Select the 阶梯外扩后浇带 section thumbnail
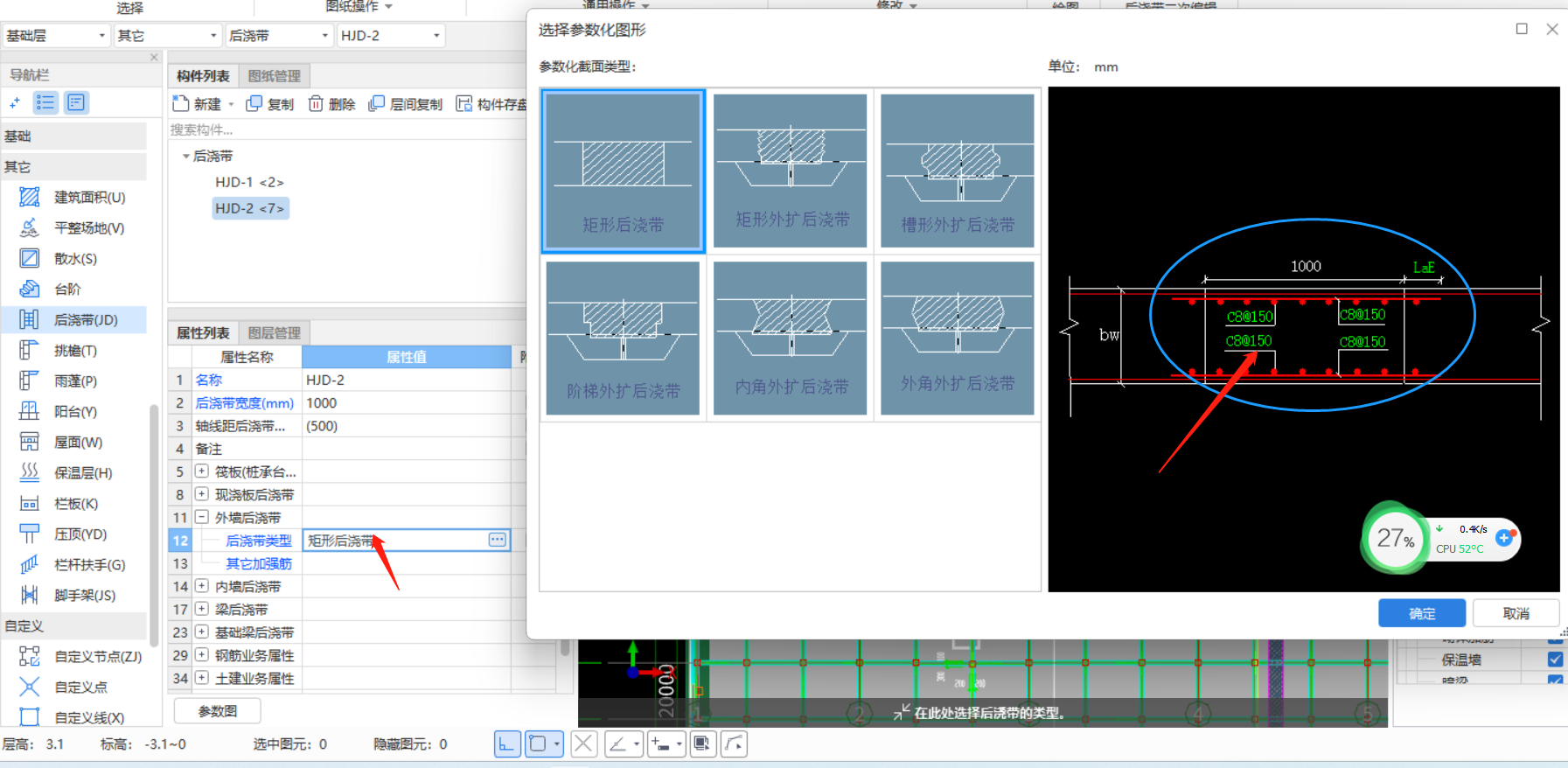The image size is (1568, 768). click(x=623, y=338)
